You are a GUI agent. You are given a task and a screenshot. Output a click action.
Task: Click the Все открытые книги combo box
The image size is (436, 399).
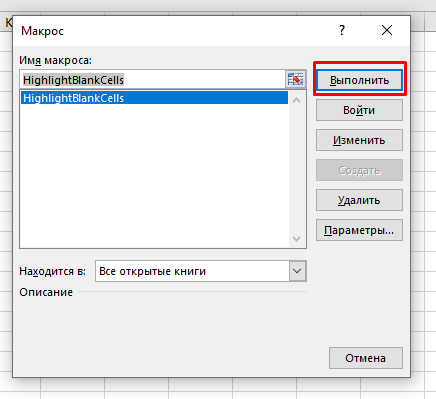pos(201,271)
